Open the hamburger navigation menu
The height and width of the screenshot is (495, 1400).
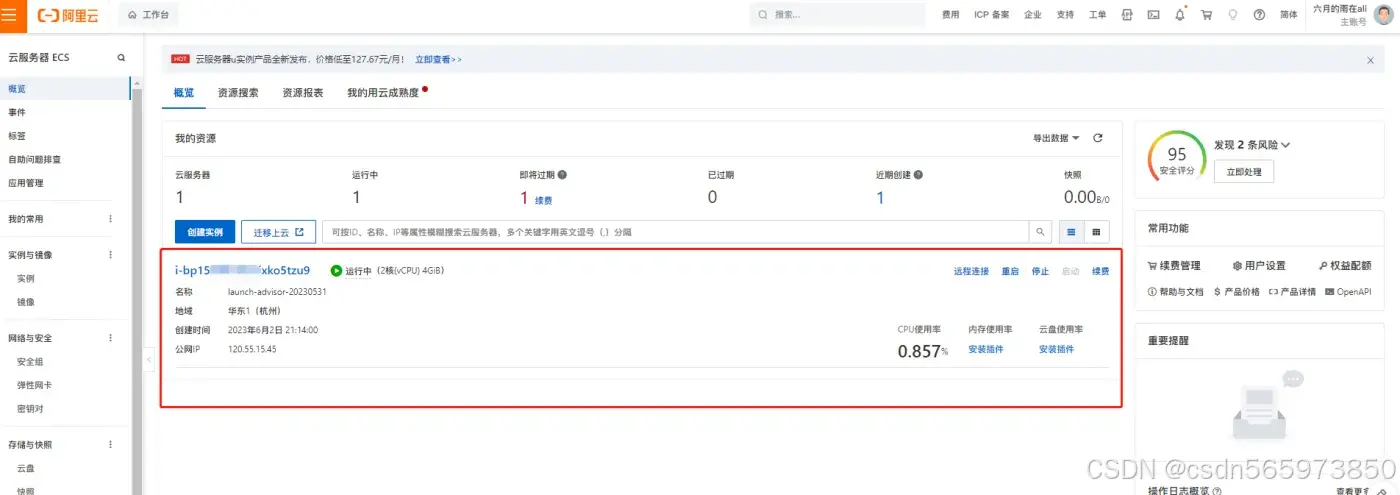pyautogui.click(x=9, y=15)
